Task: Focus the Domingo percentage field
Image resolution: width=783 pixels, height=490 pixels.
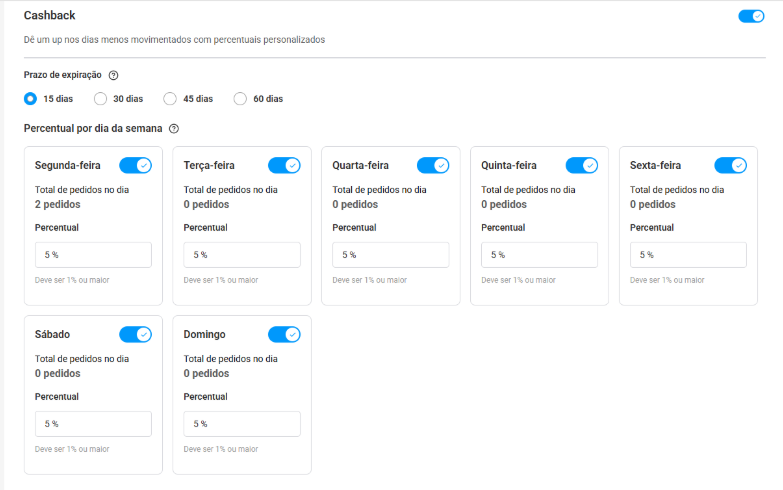Action: (242, 424)
